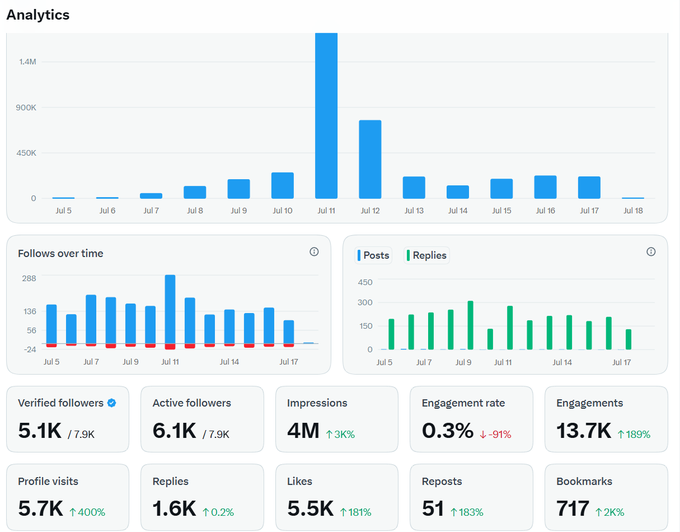Click the 1.4M axis label on impressions chart

click(27, 62)
